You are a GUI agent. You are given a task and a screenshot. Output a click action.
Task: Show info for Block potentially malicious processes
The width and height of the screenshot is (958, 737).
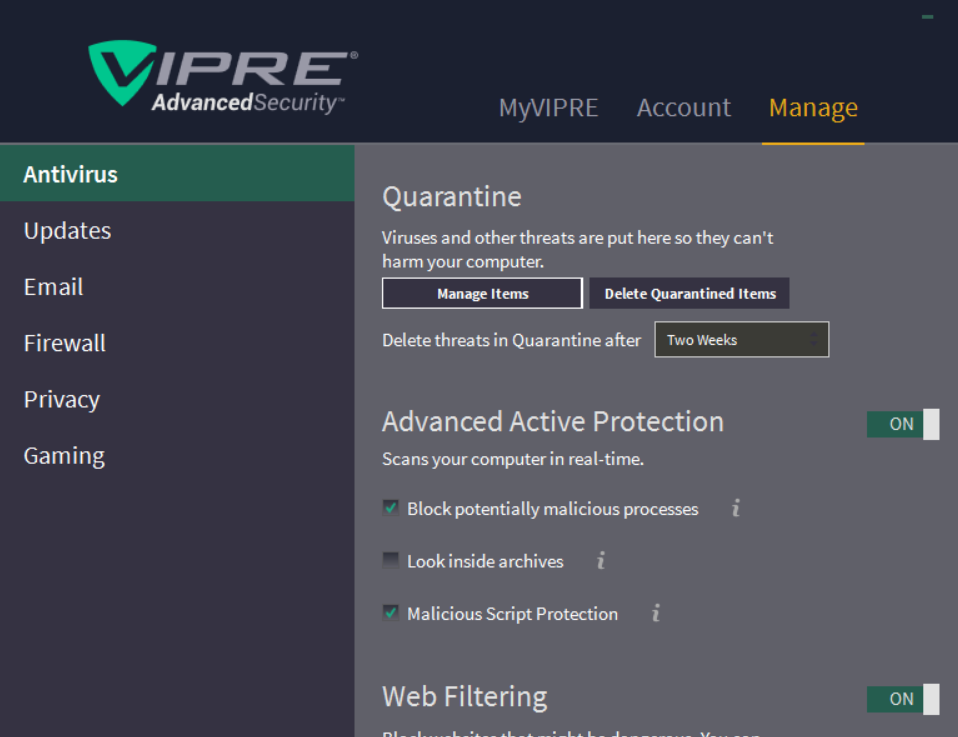click(x=736, y=508)
